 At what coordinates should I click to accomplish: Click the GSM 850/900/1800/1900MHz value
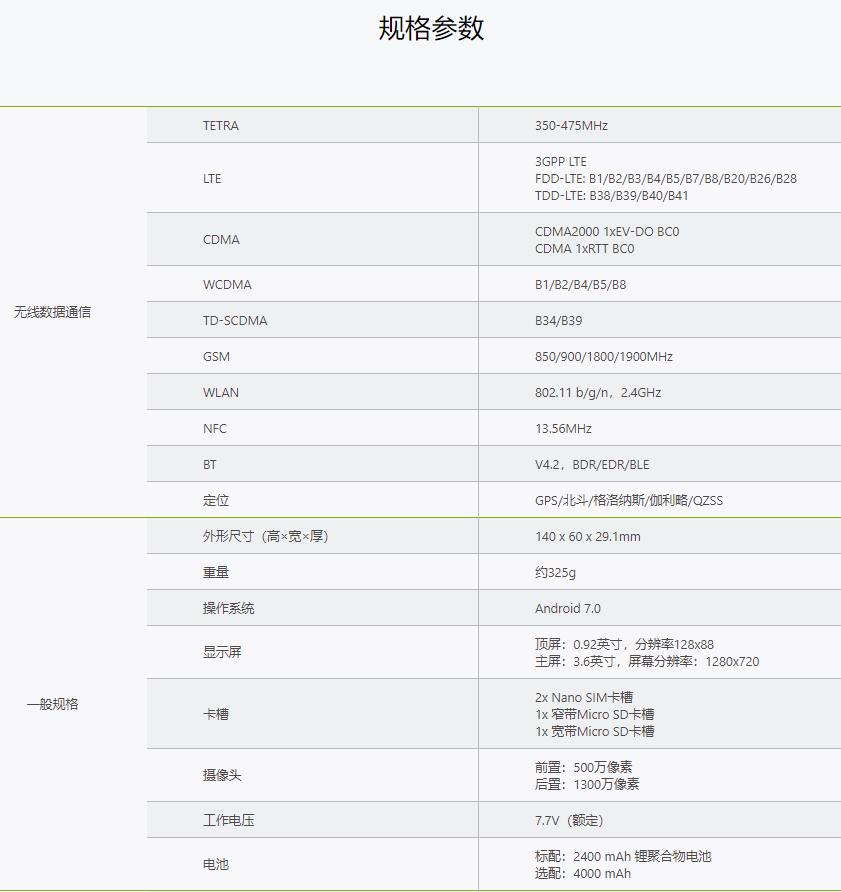click(603, 357)
